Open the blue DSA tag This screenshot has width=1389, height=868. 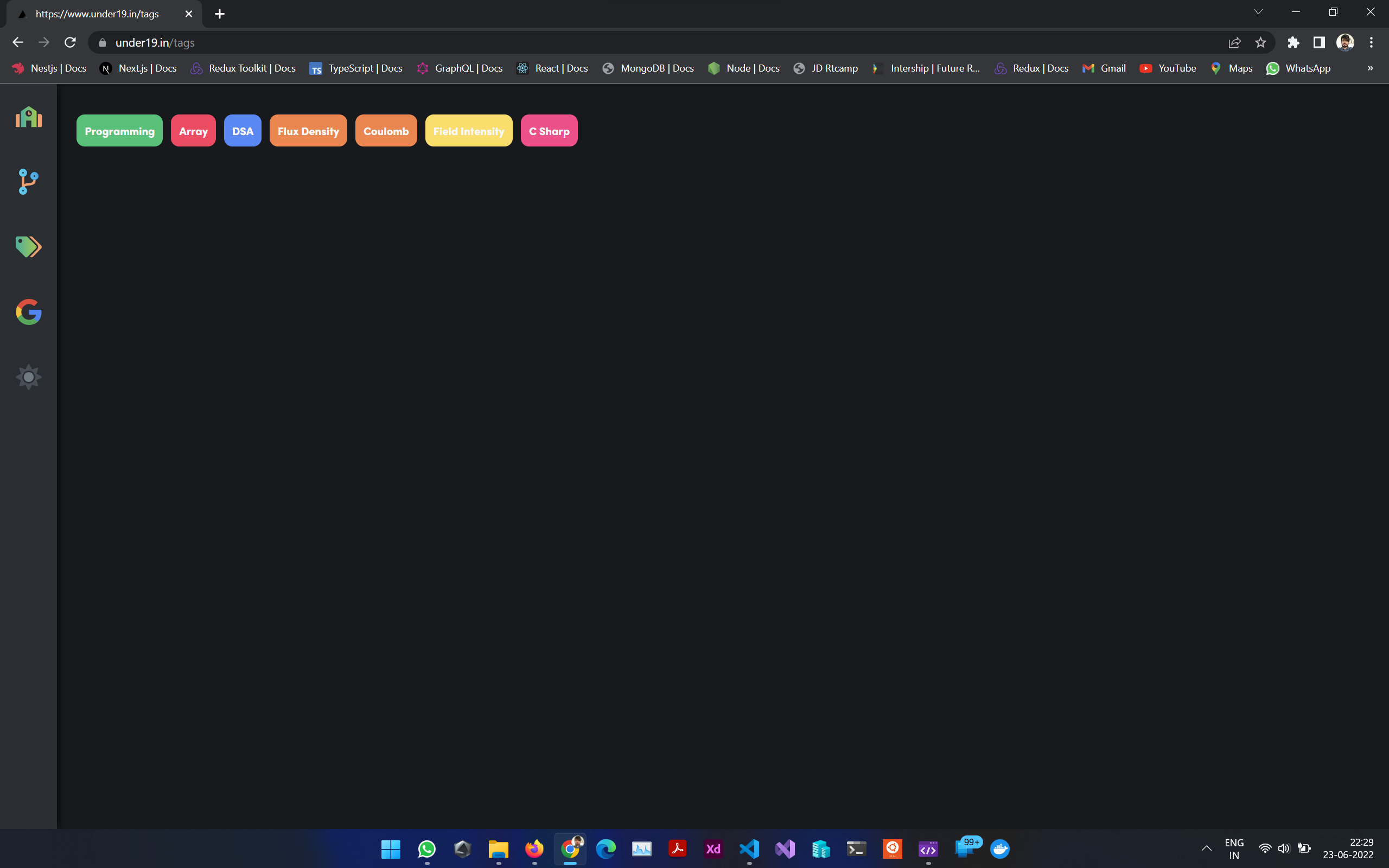pos(242,131)
